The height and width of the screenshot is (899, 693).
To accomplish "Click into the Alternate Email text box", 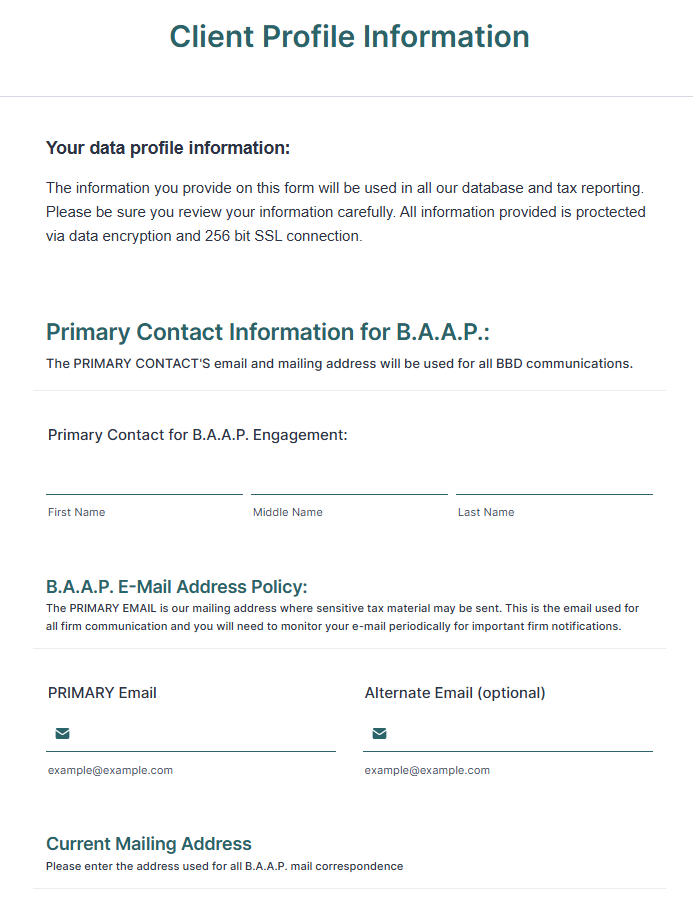I will pos(520,734).
